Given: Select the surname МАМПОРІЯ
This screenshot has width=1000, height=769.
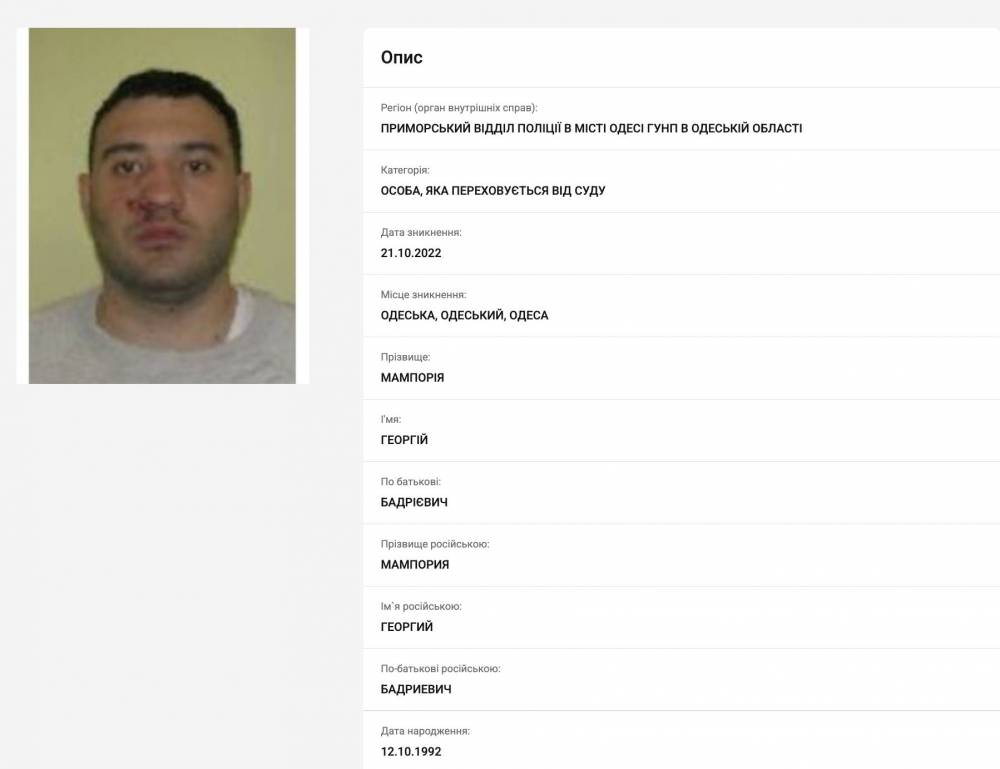Looking at the screenshot, I should 412,377.
